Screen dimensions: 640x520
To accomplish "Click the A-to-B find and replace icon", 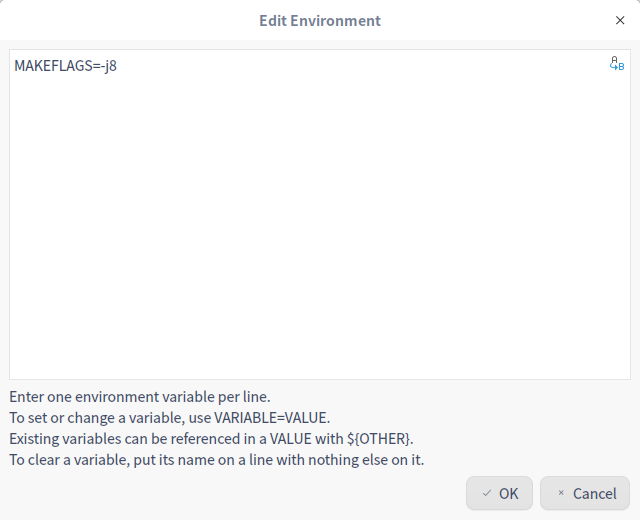I will pyautogui.click(x=616, y=64).
